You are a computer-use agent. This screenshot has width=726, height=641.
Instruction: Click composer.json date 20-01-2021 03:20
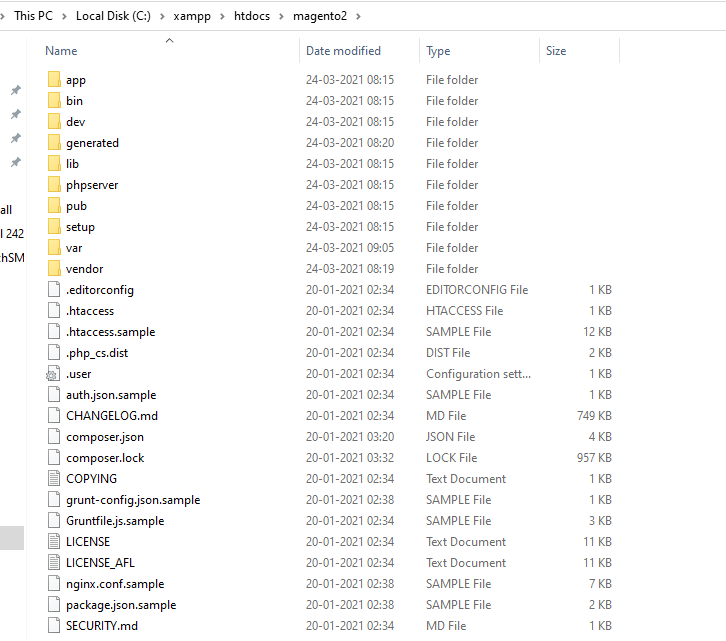pos(350,436)
